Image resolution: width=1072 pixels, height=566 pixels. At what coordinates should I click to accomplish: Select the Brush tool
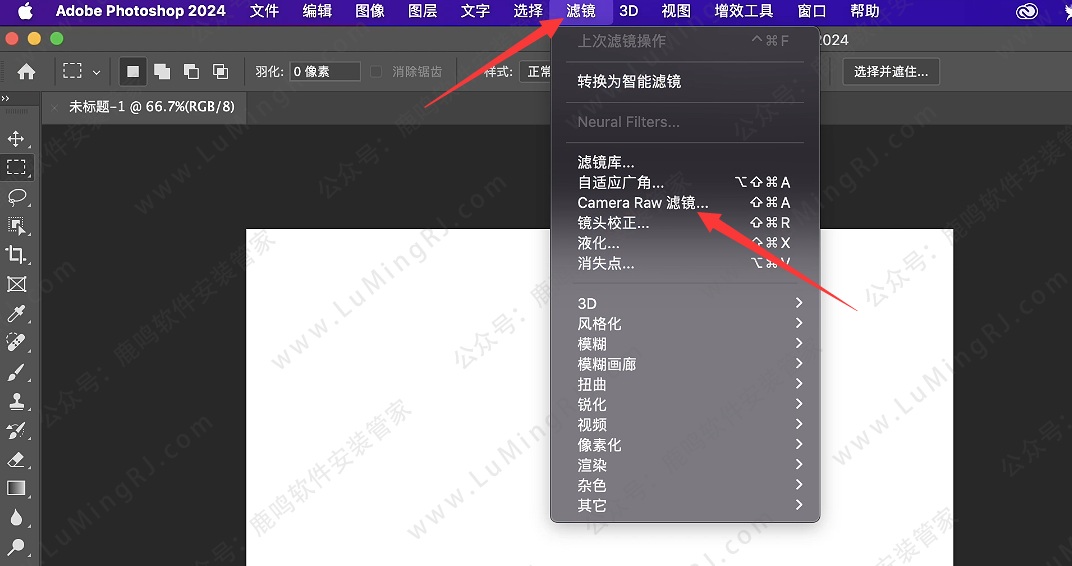click(16, 372)
